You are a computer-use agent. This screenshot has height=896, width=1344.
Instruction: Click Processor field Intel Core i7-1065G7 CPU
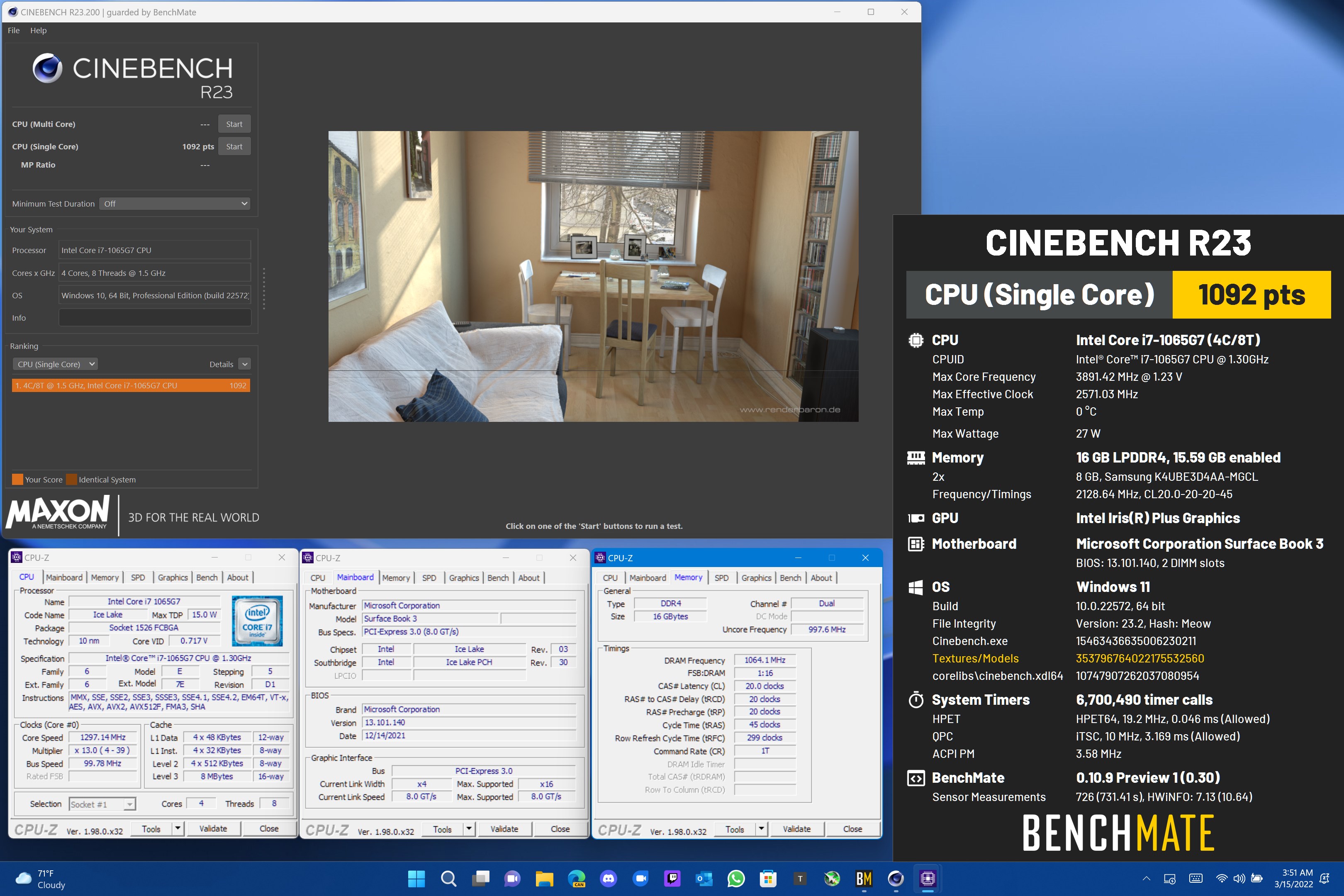pos(155,250)
